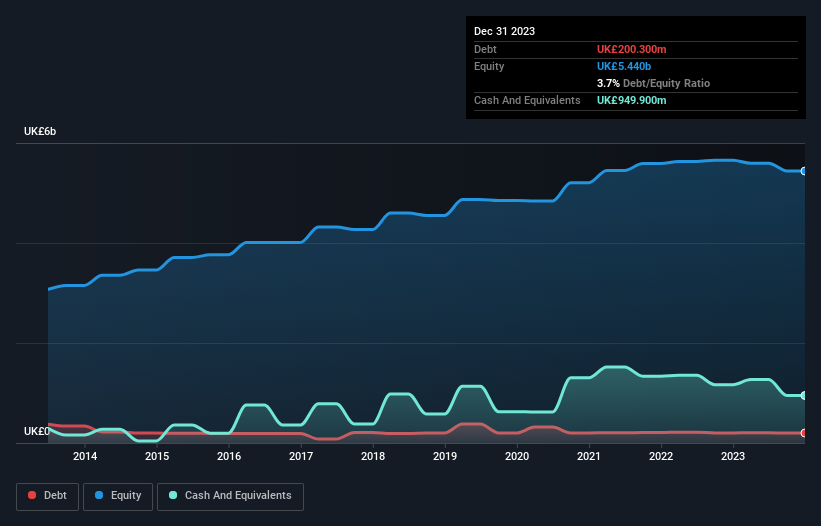Click the 2014 x-axis label
Viewport: 821px width, 526px height.
(85, 456)
